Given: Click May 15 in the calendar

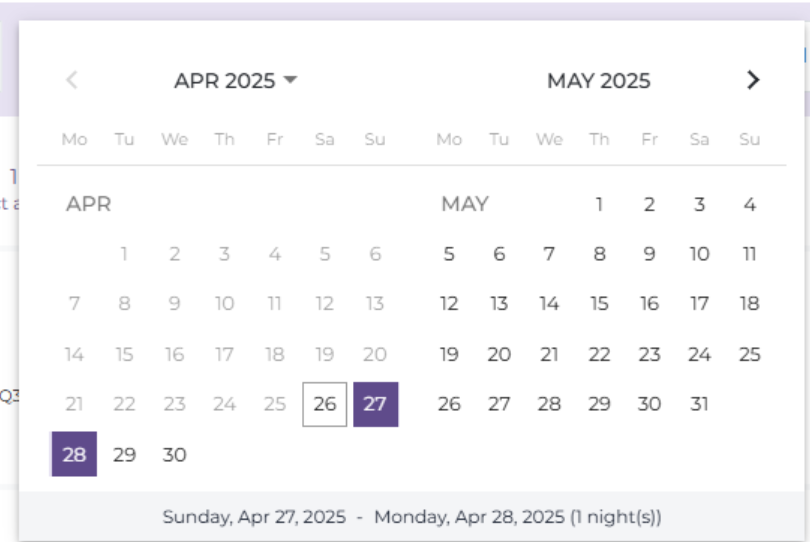Looking at the screenshot, I should coord(599,304).
